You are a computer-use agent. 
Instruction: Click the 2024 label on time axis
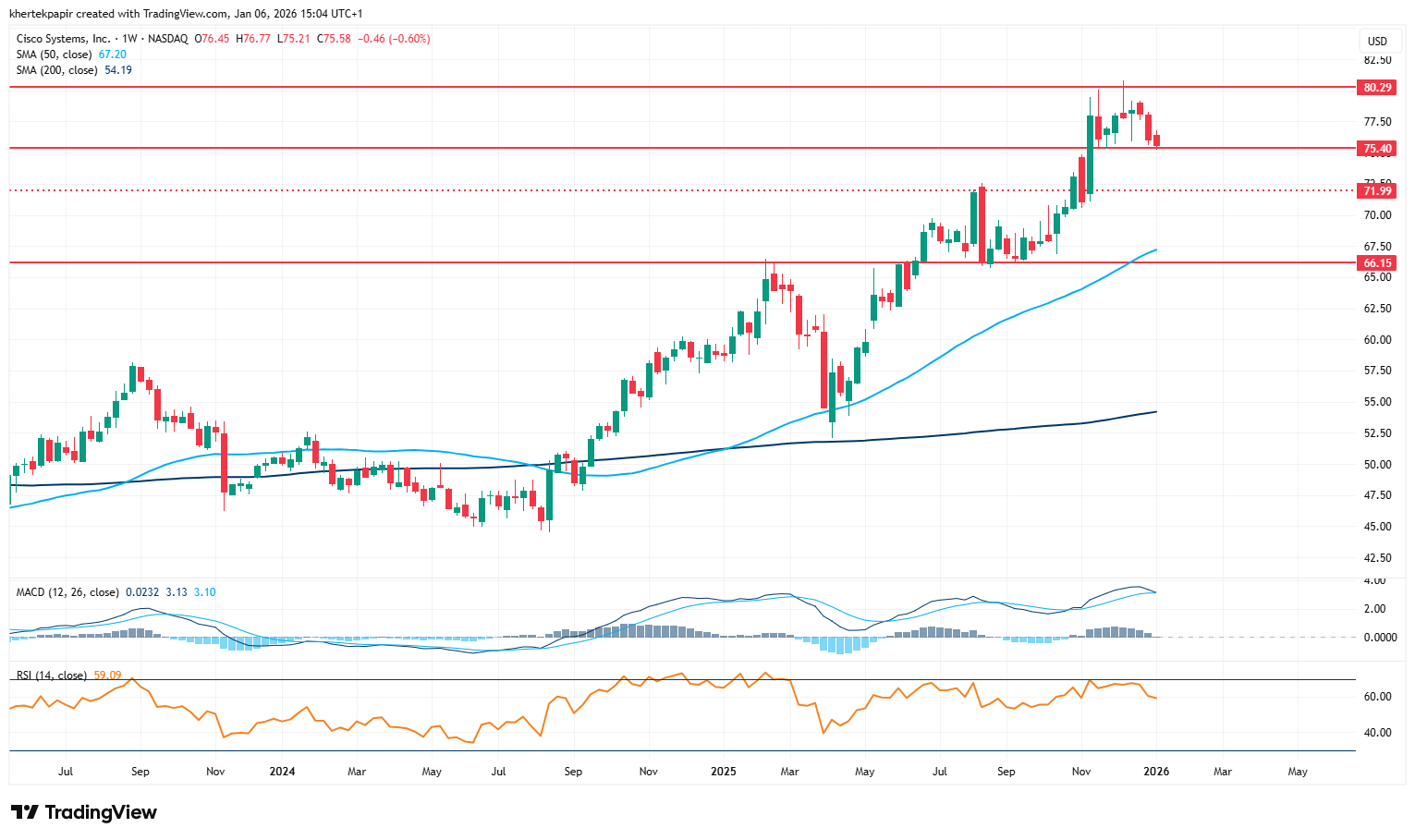pos(282,772)
